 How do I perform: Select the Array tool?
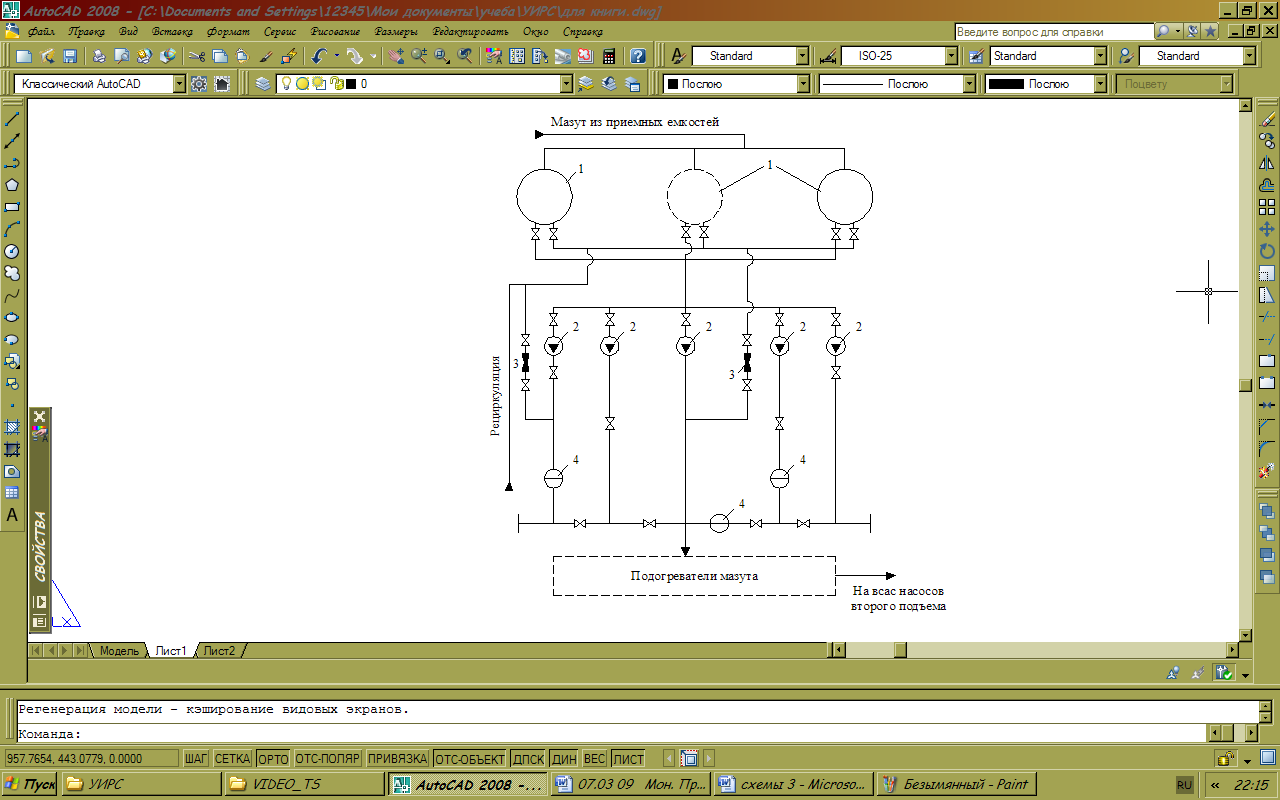(1267, 207)
